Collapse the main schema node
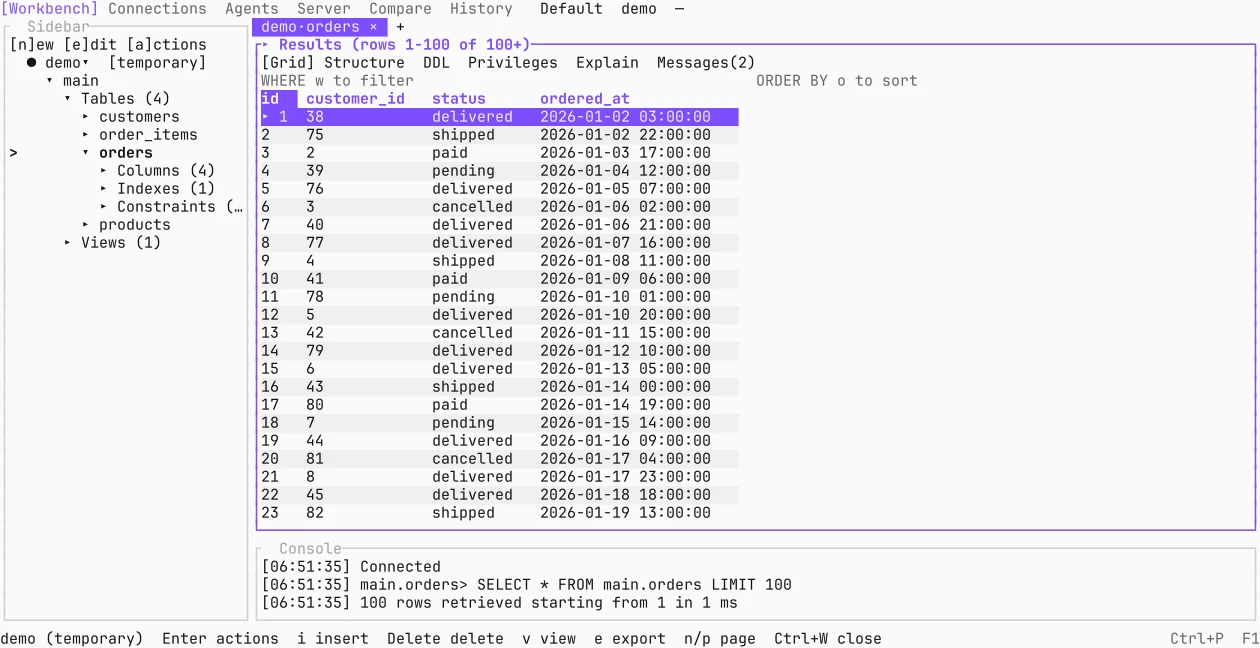 [50, 81]
